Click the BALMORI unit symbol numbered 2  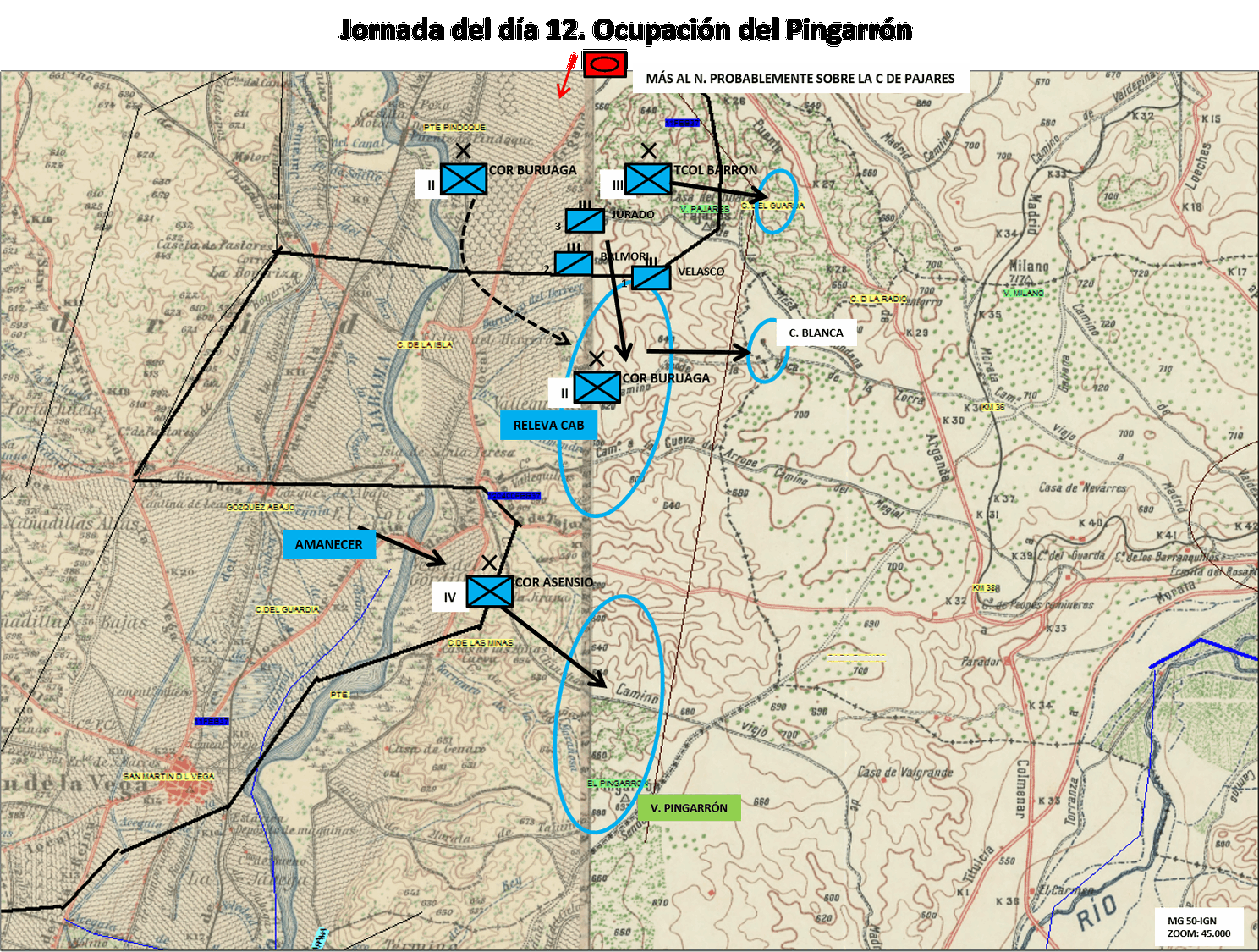point(574,263)
